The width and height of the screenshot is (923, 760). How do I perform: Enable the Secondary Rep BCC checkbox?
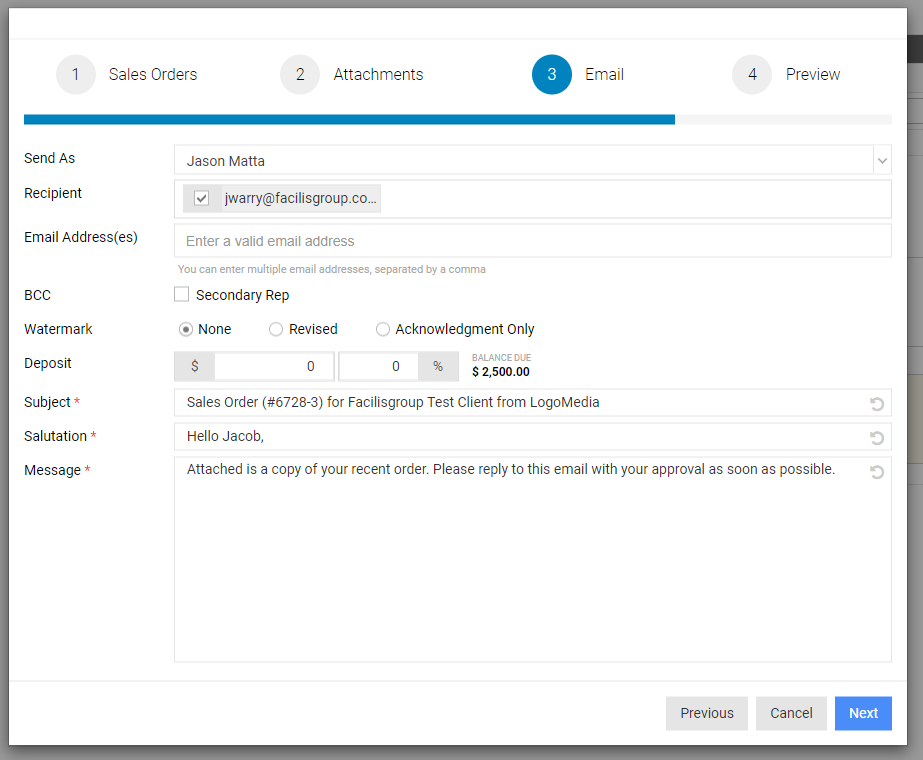point(181,294)
